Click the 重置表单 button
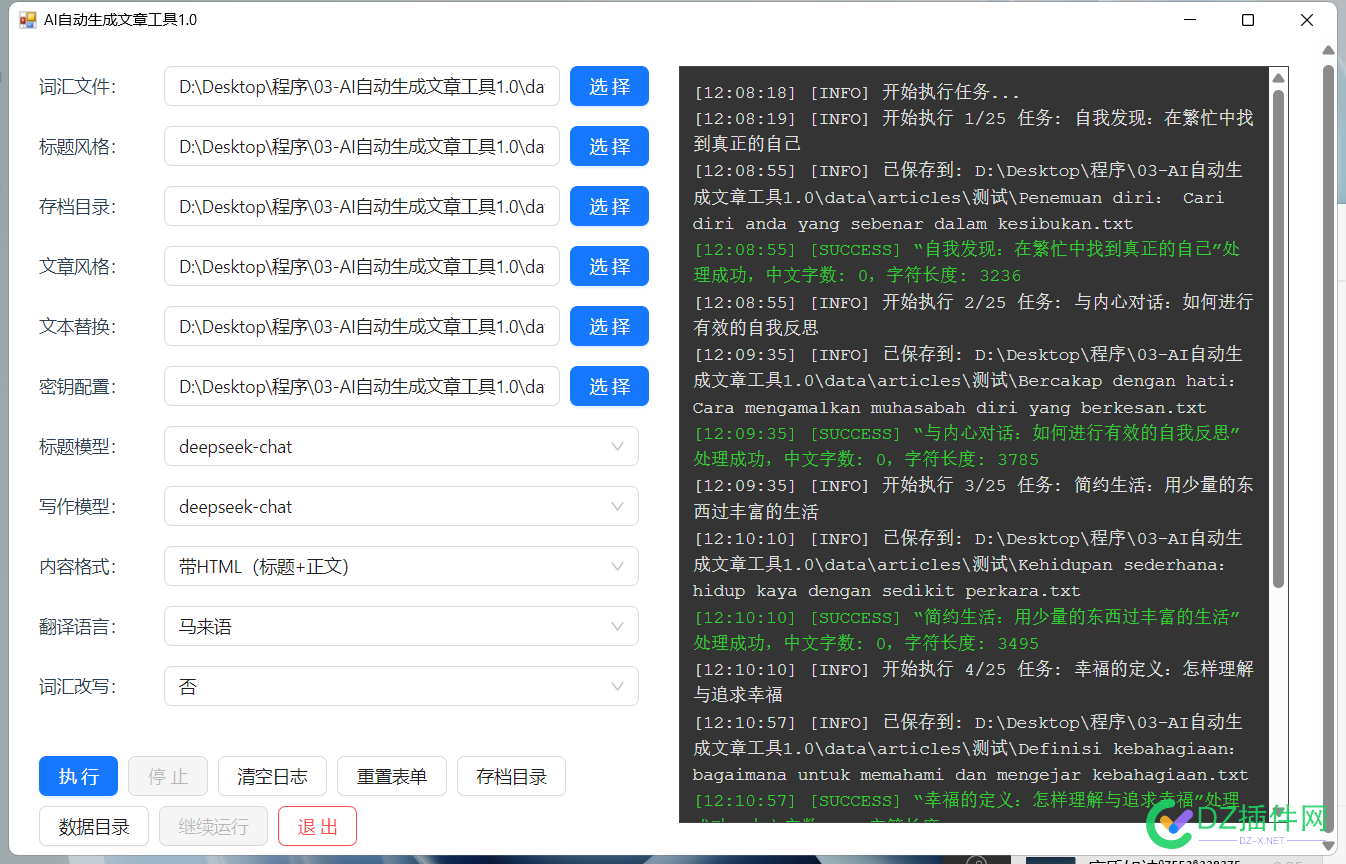The height and width of the screenshot is (864, 1346). point(392,776)
